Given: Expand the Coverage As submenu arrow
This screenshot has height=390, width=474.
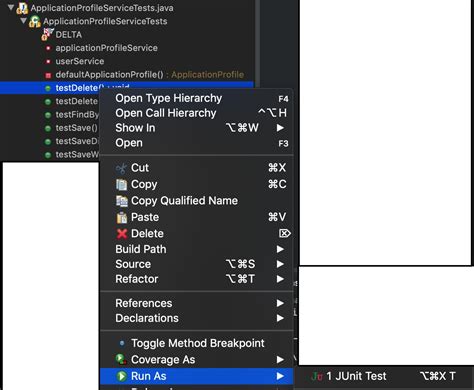Looking at the screenshot, I should (x=280, y=359).
